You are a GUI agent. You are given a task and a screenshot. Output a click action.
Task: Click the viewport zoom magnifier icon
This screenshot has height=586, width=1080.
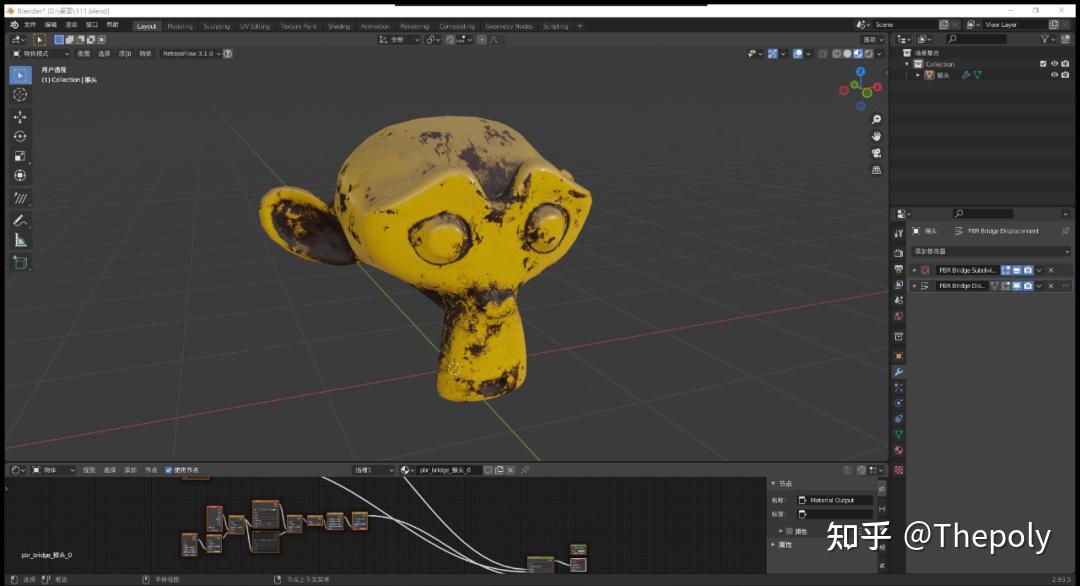(x=876, y=118)
